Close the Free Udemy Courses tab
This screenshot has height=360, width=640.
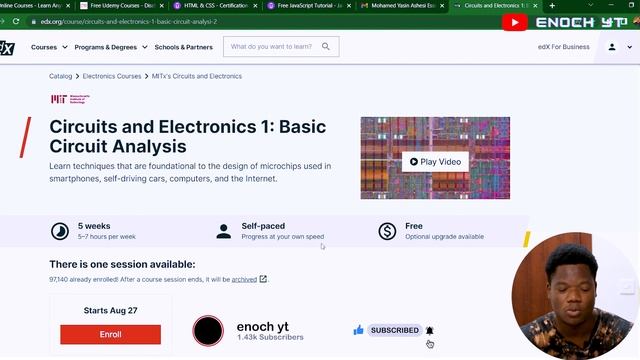point(162,6)
